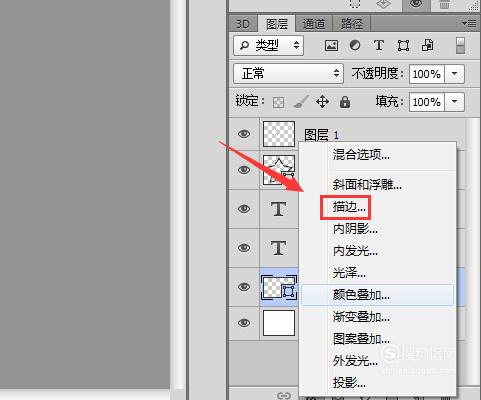The width and height of the screenshot is (481, 400).
Task: Open the 正常 blend mode dropdown
Action: 288,73
